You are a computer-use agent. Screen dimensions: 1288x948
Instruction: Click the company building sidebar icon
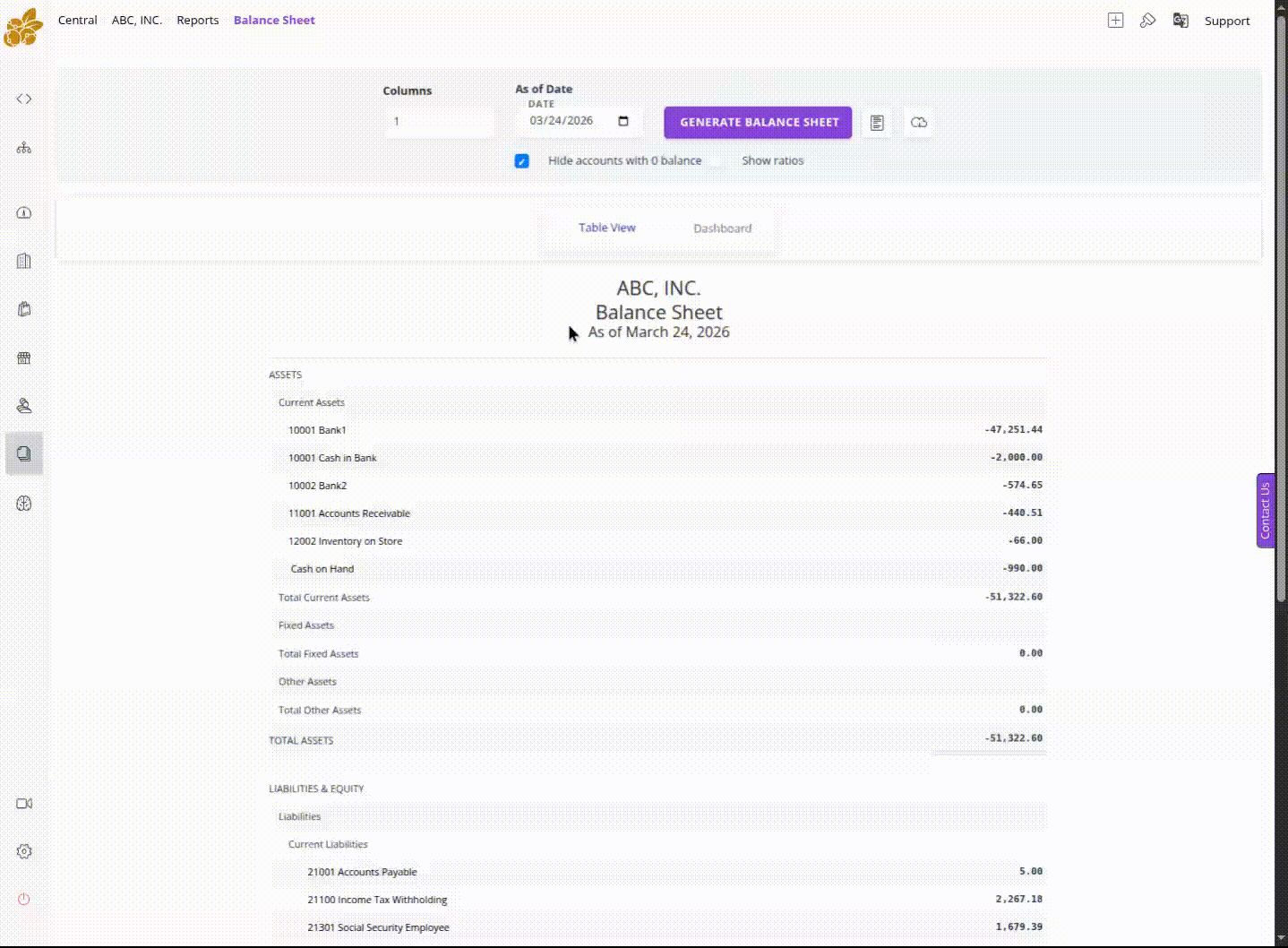point(23,261)
